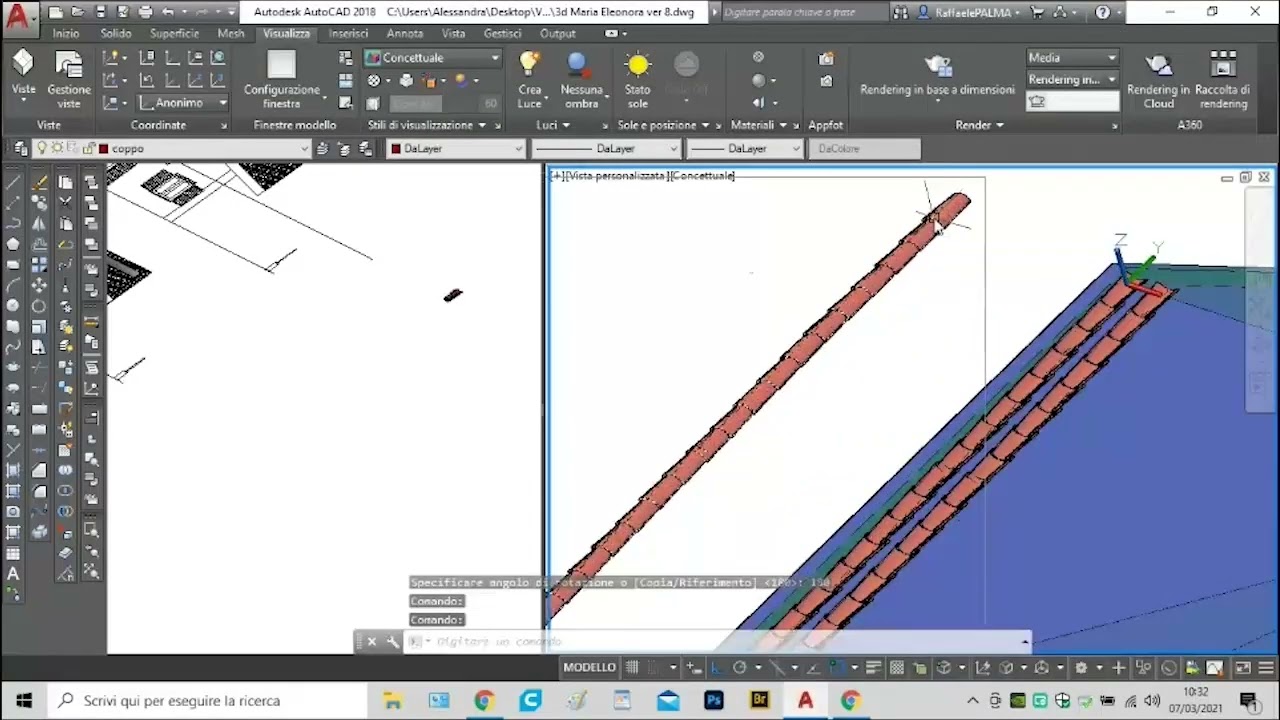Toggle layer on/off bulb for coppo layer
The image size is (1280, 720).
[42, 148]
